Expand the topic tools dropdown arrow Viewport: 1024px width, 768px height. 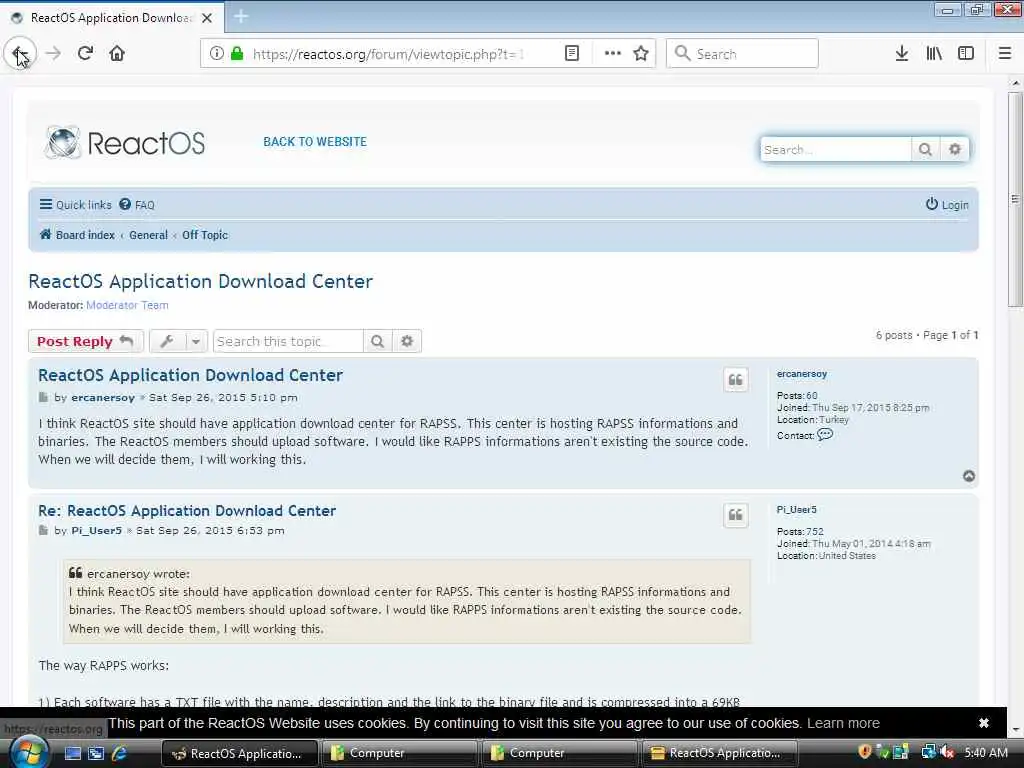pos(196,341)
